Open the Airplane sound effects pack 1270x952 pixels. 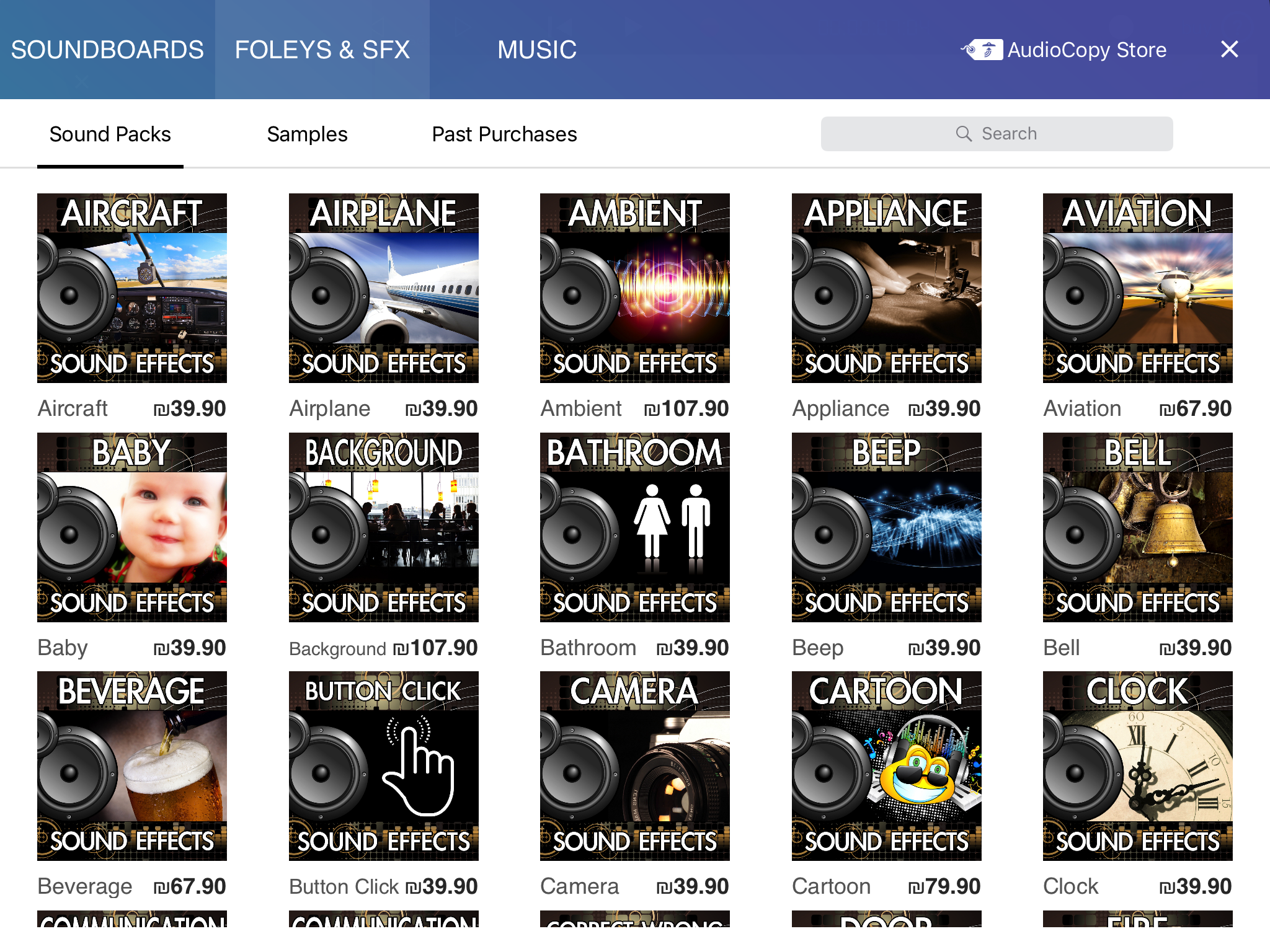click(x=384, y=288)
